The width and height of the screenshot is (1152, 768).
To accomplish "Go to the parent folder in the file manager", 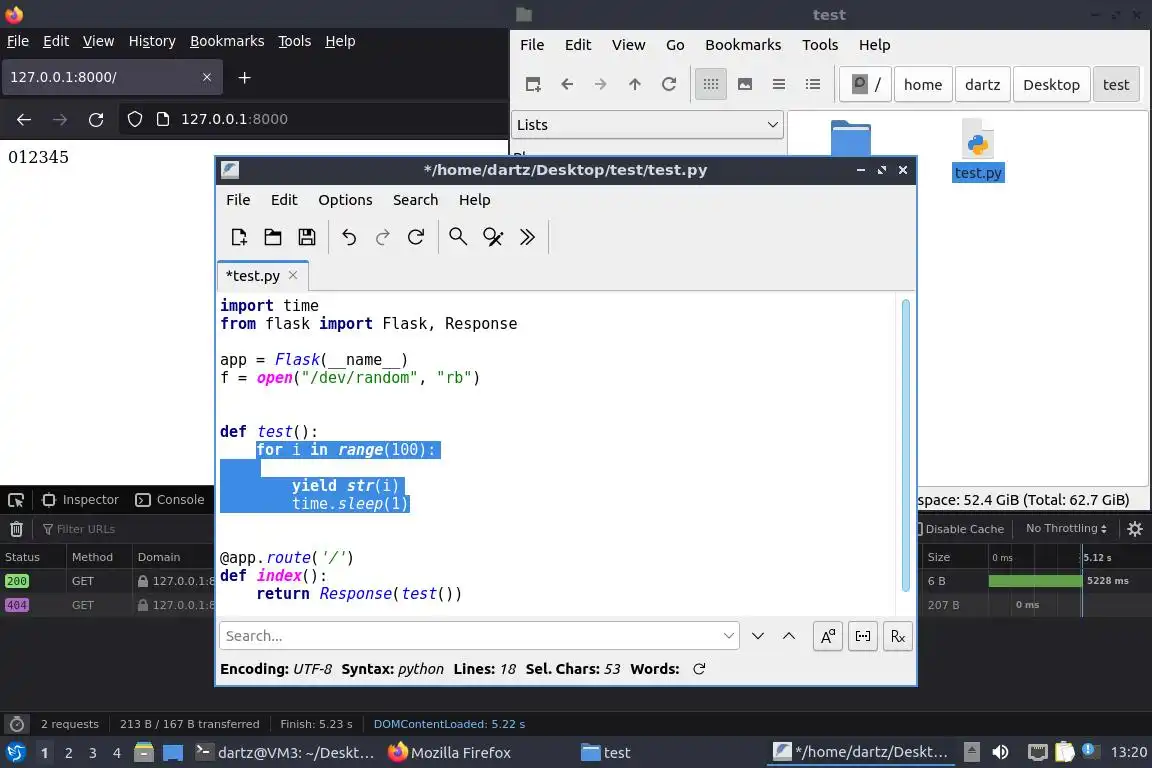I will [635, 84].
